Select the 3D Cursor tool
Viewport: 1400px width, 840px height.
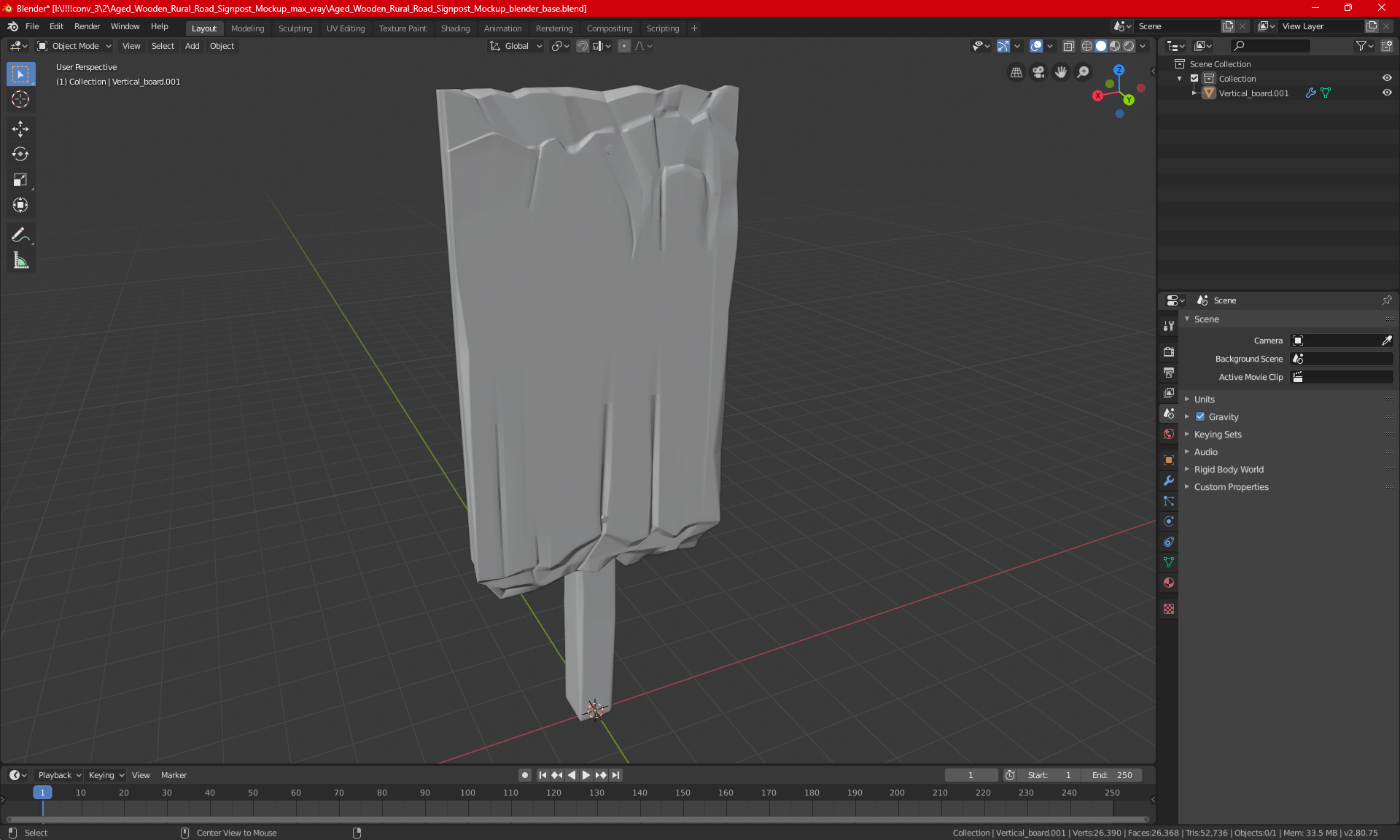(x=20, y=100)
